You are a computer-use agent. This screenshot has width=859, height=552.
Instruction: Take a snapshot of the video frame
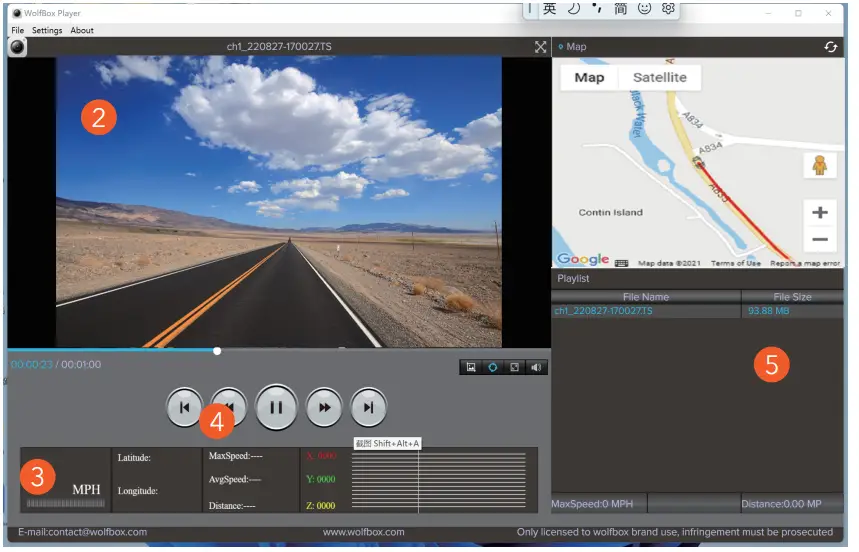tap(471, 367)
